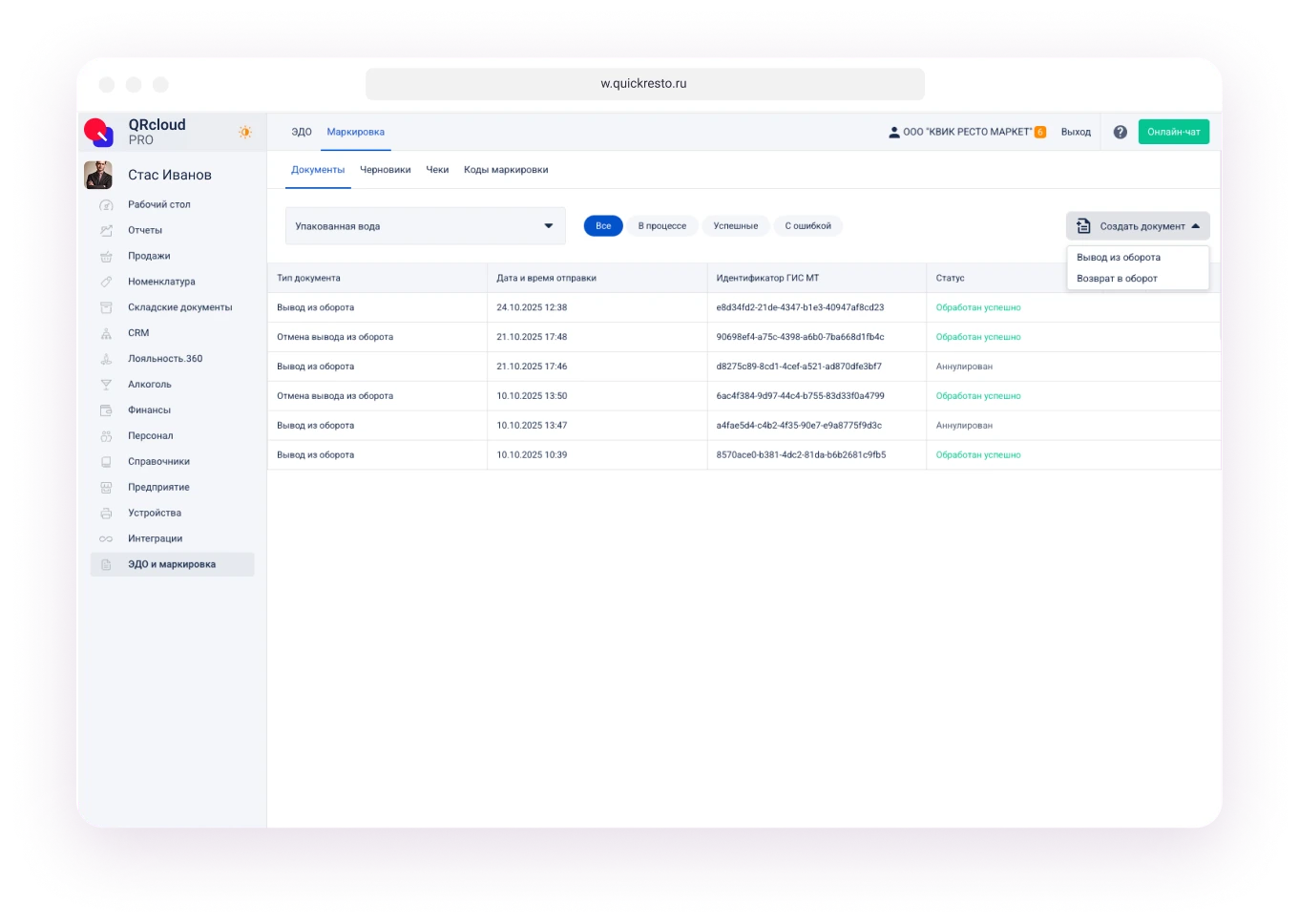Select the В процессе filter chip

[661, 226]
